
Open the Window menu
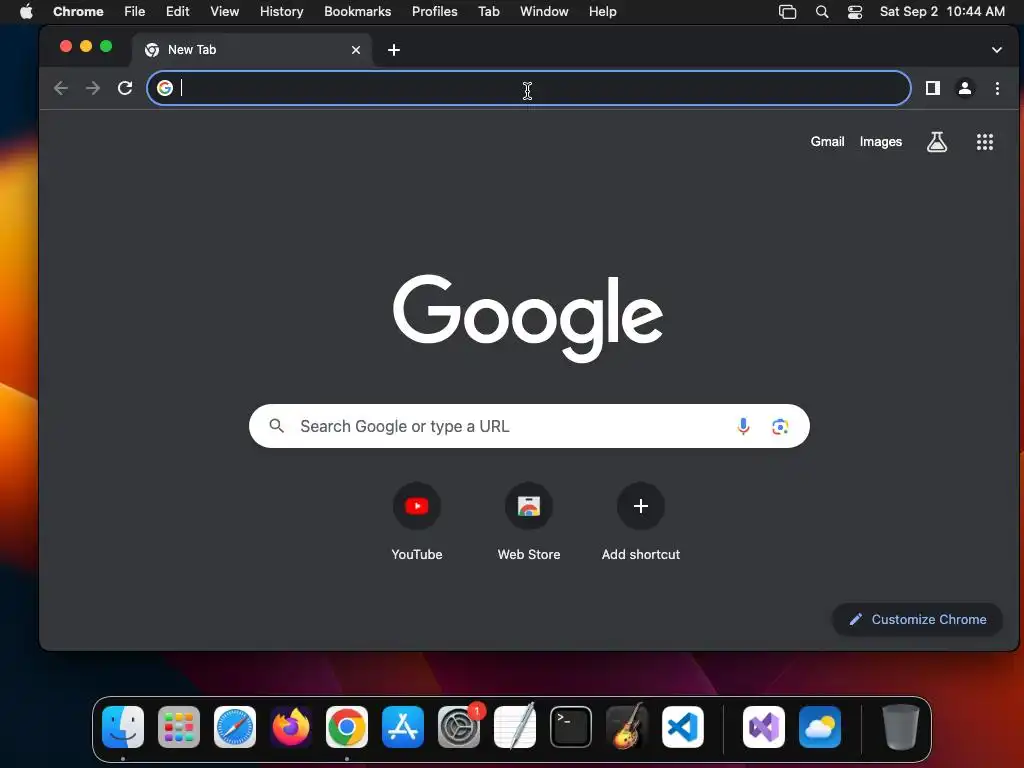pyautogui.click(x=544, y=12)
